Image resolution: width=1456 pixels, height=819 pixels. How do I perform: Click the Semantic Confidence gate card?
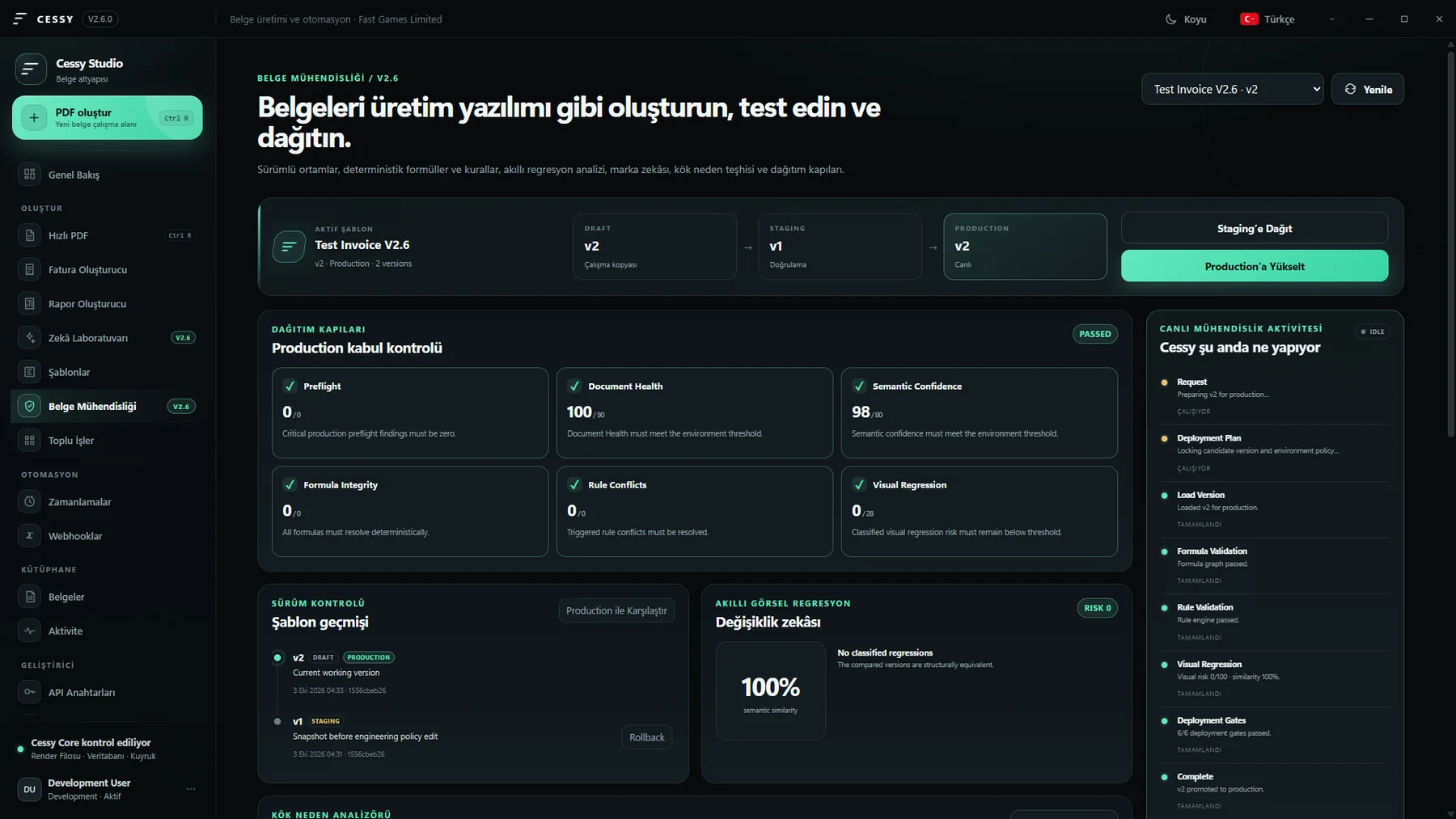click(x=980, y=413)
